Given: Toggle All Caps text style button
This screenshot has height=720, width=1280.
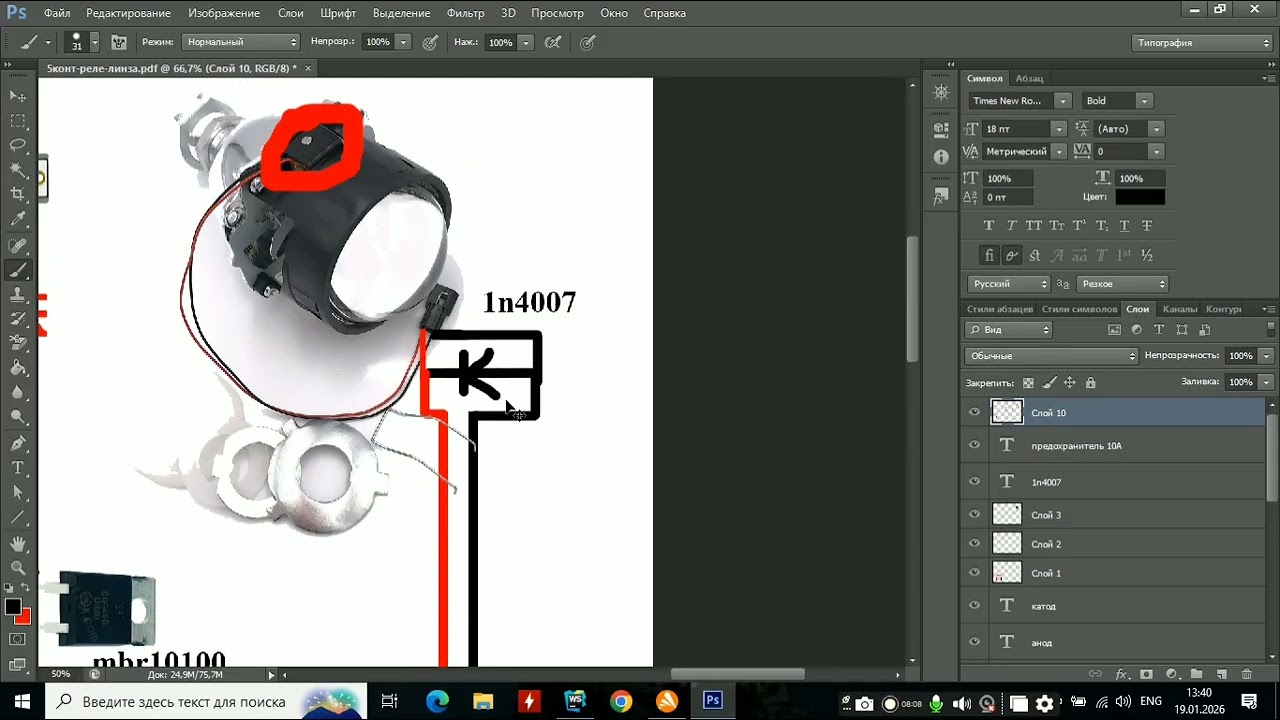Looking at the screenshot, I should [1034, 226].
